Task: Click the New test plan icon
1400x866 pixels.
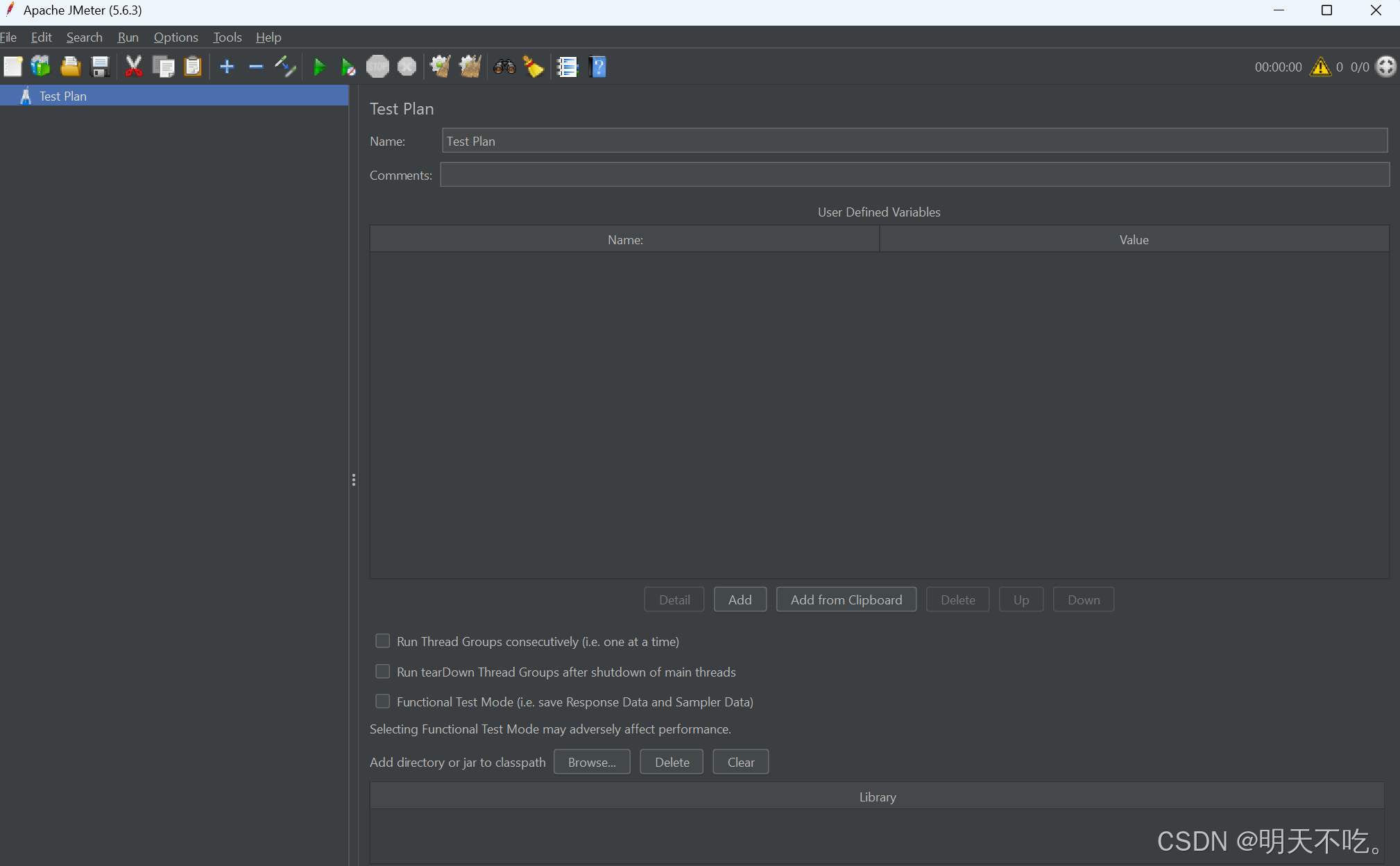Action: coord(12,67)
